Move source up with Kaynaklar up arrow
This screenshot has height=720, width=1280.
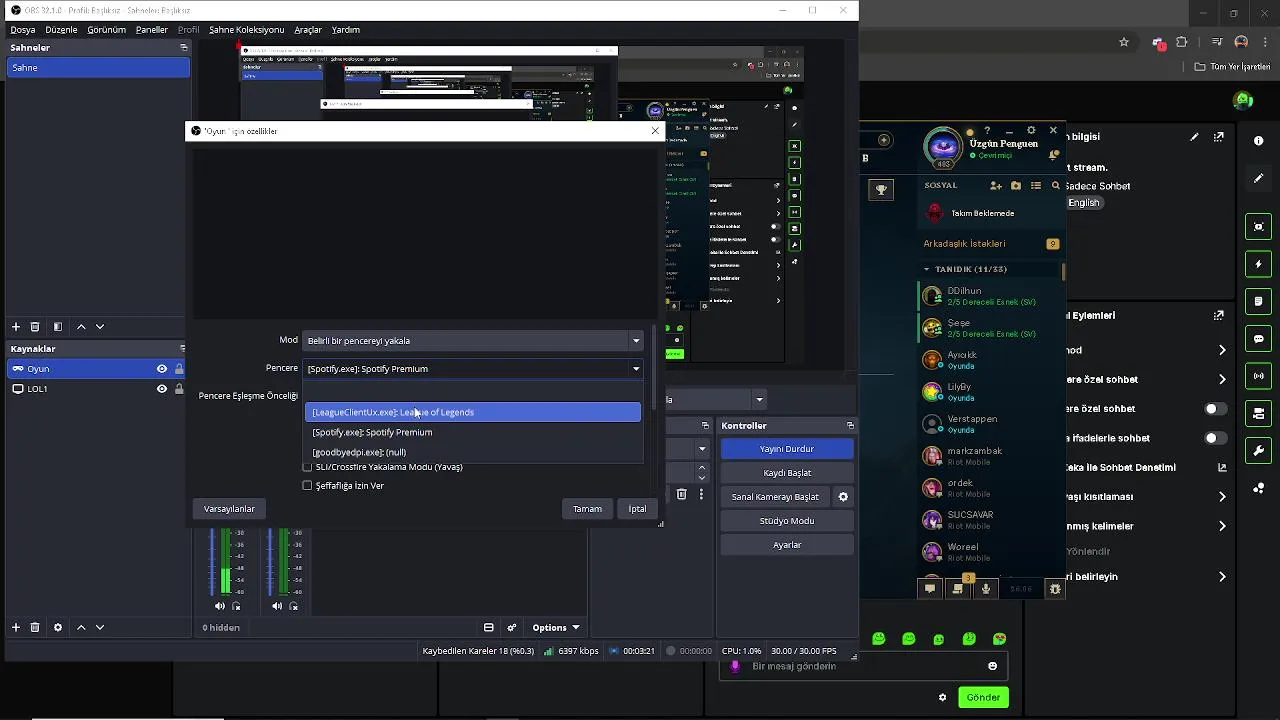coord(82,627)
